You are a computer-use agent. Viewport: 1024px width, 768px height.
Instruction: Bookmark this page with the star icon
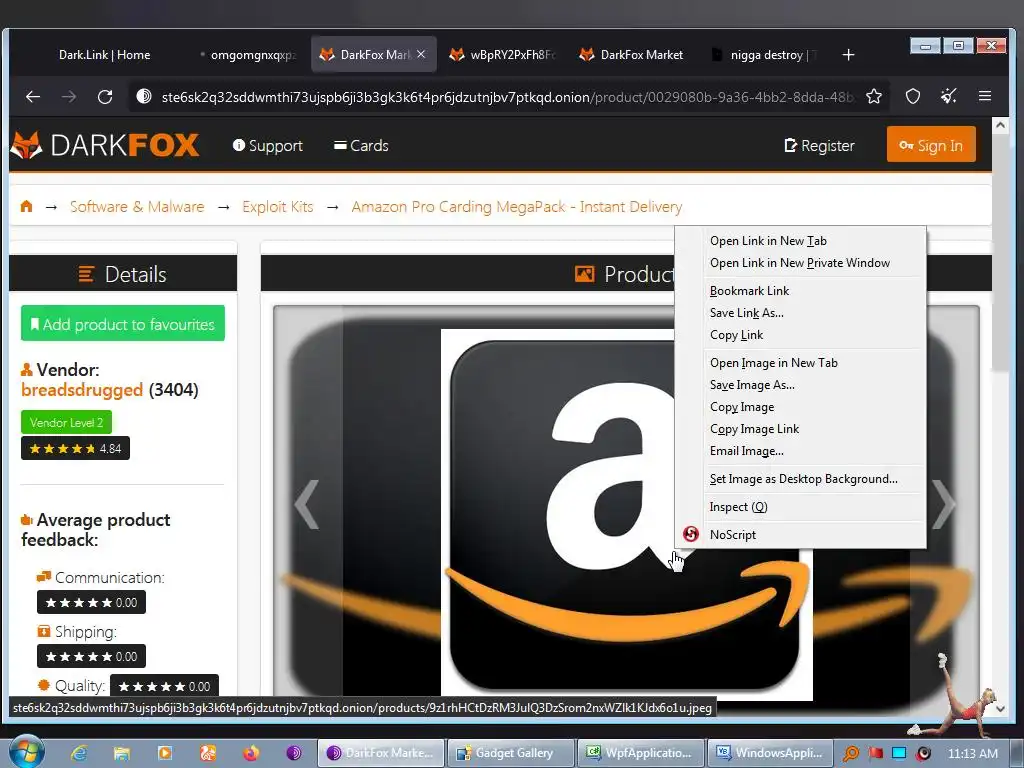[x=874, y=97]
